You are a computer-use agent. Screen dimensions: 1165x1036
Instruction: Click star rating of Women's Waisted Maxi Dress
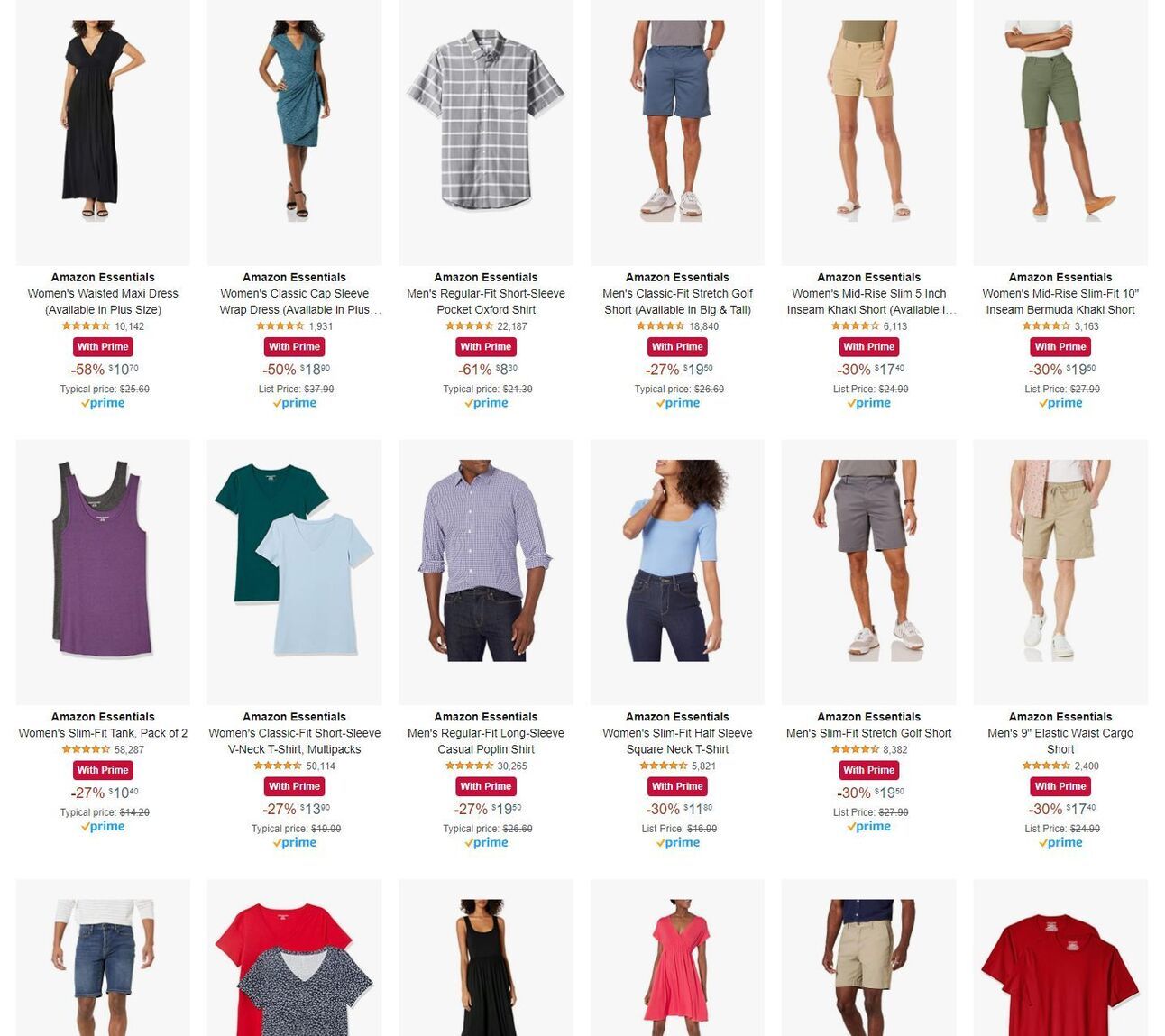click(x=87, y=326)
